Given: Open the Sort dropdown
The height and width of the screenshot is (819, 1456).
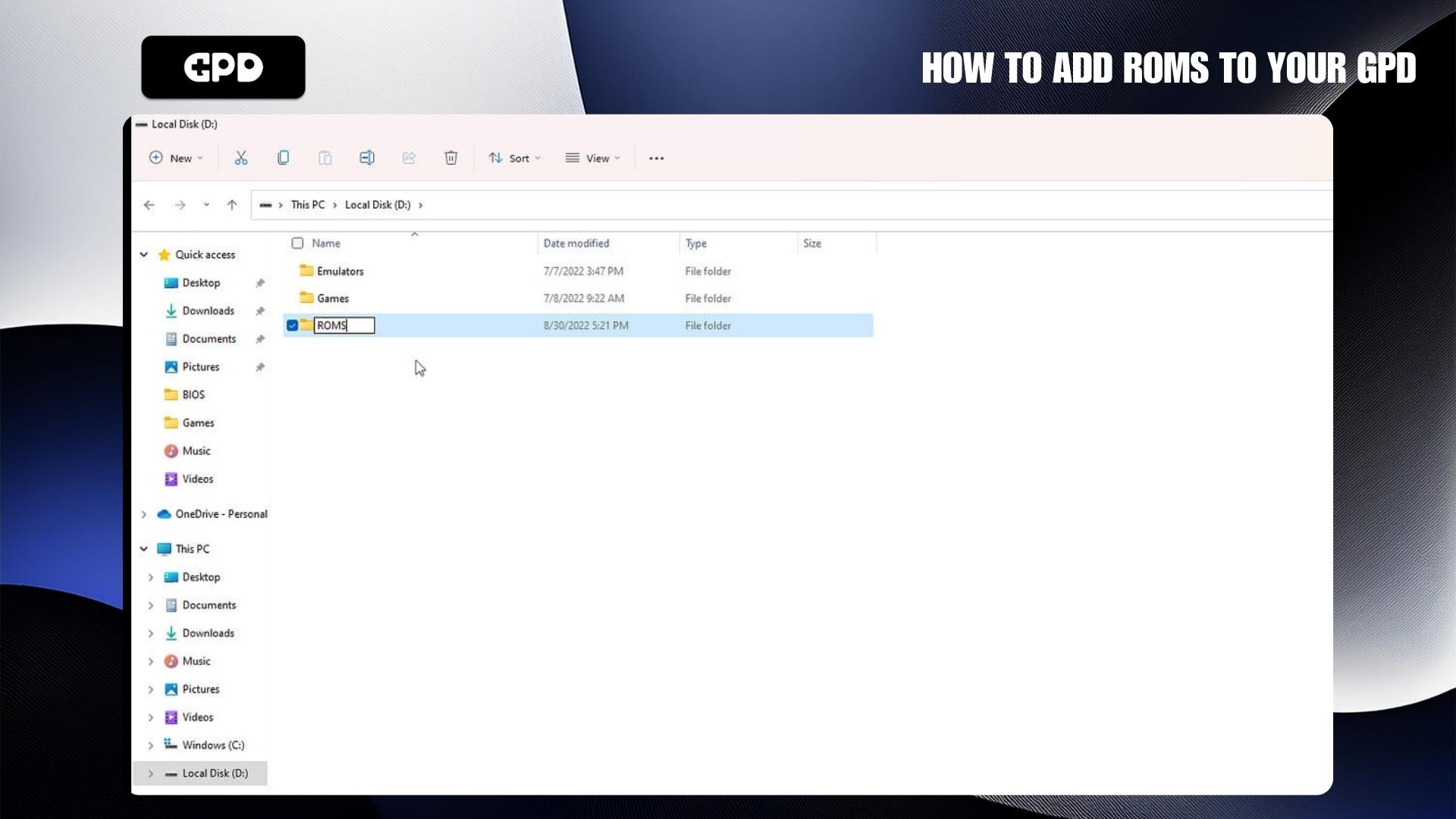Looking at the screenshot, I should click(x=514, y=158).
